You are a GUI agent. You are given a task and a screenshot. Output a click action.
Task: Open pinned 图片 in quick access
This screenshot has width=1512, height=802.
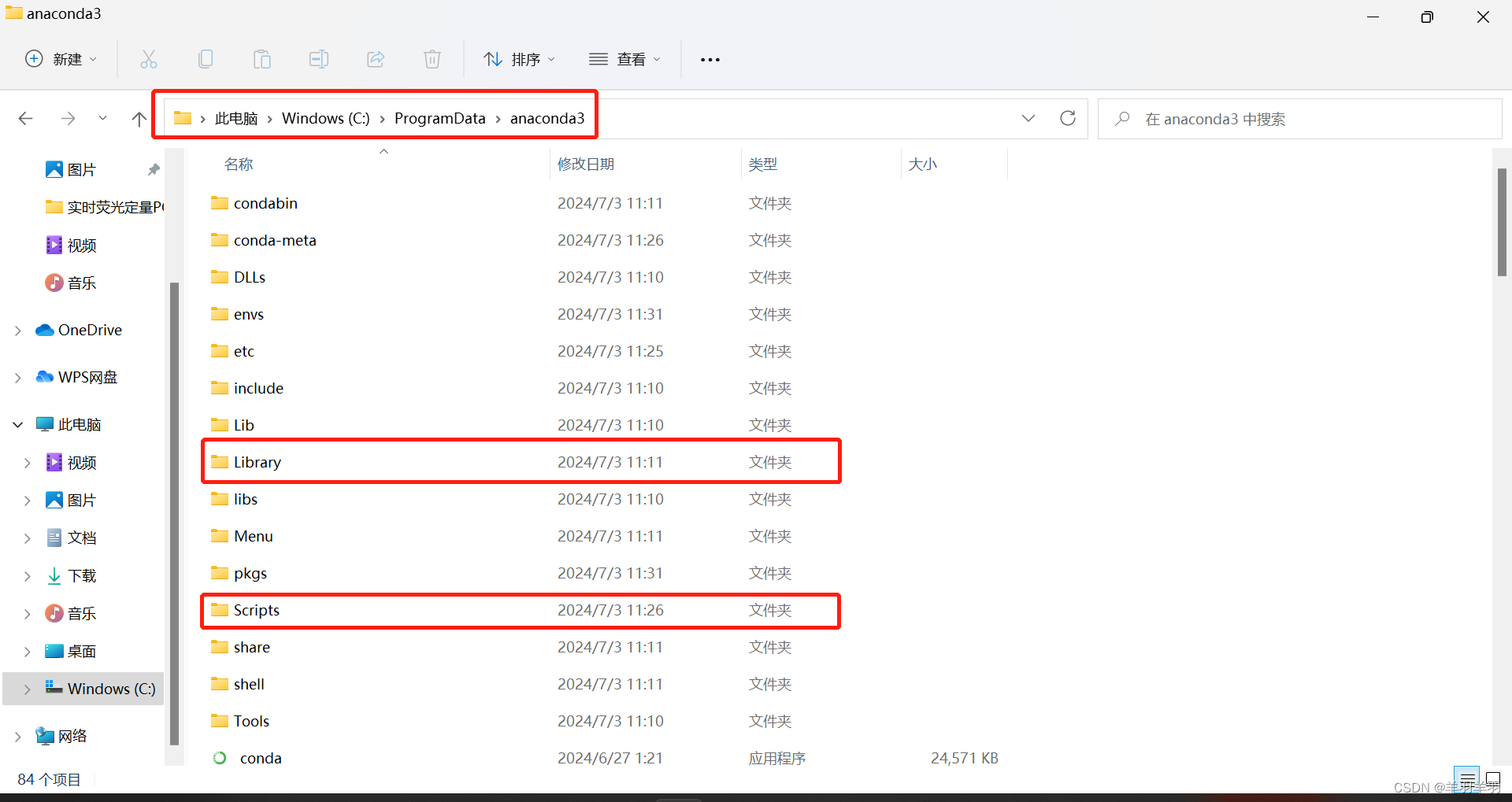[x=83, y=169]
